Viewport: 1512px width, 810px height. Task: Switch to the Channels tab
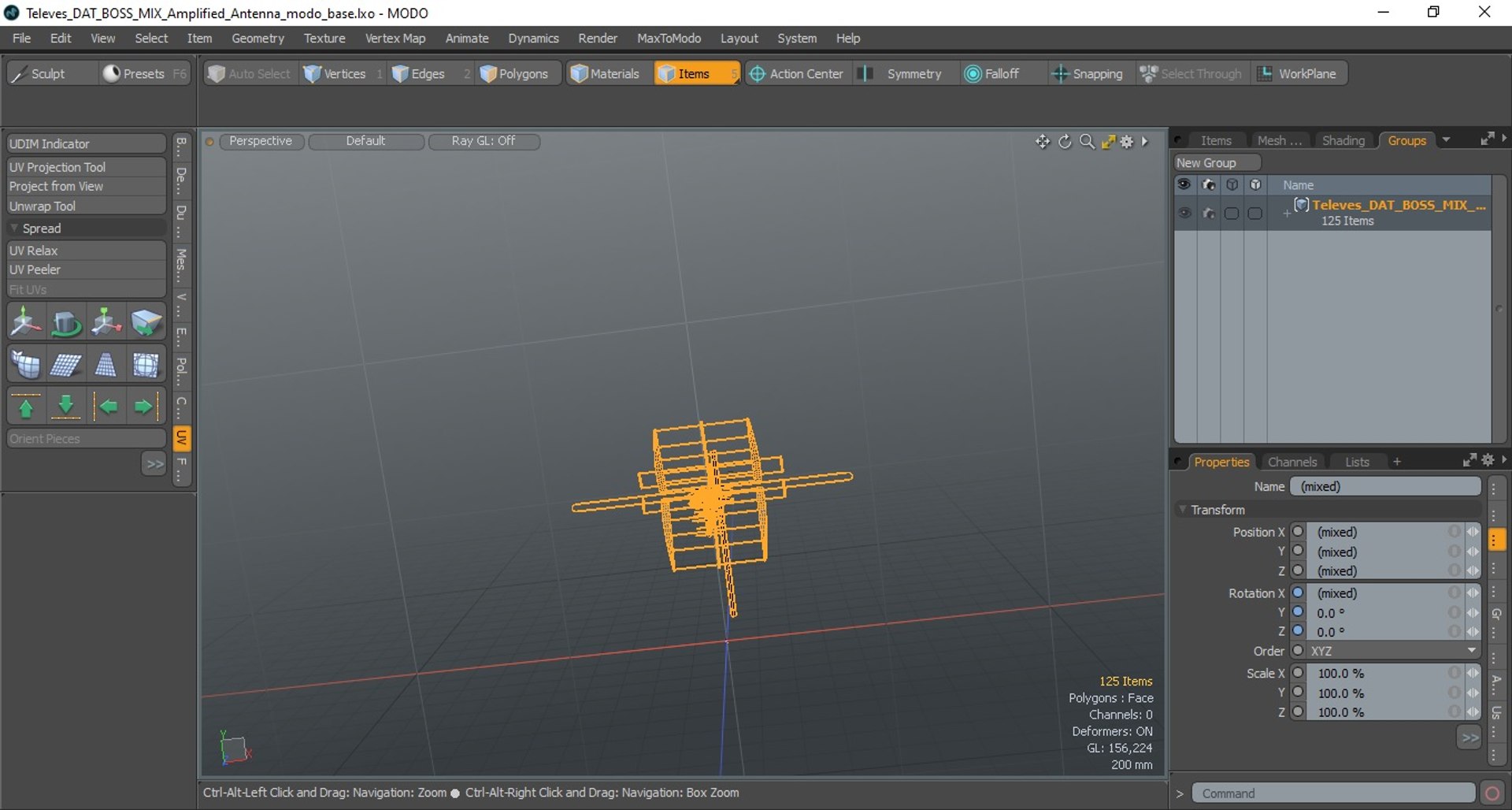1292,462
